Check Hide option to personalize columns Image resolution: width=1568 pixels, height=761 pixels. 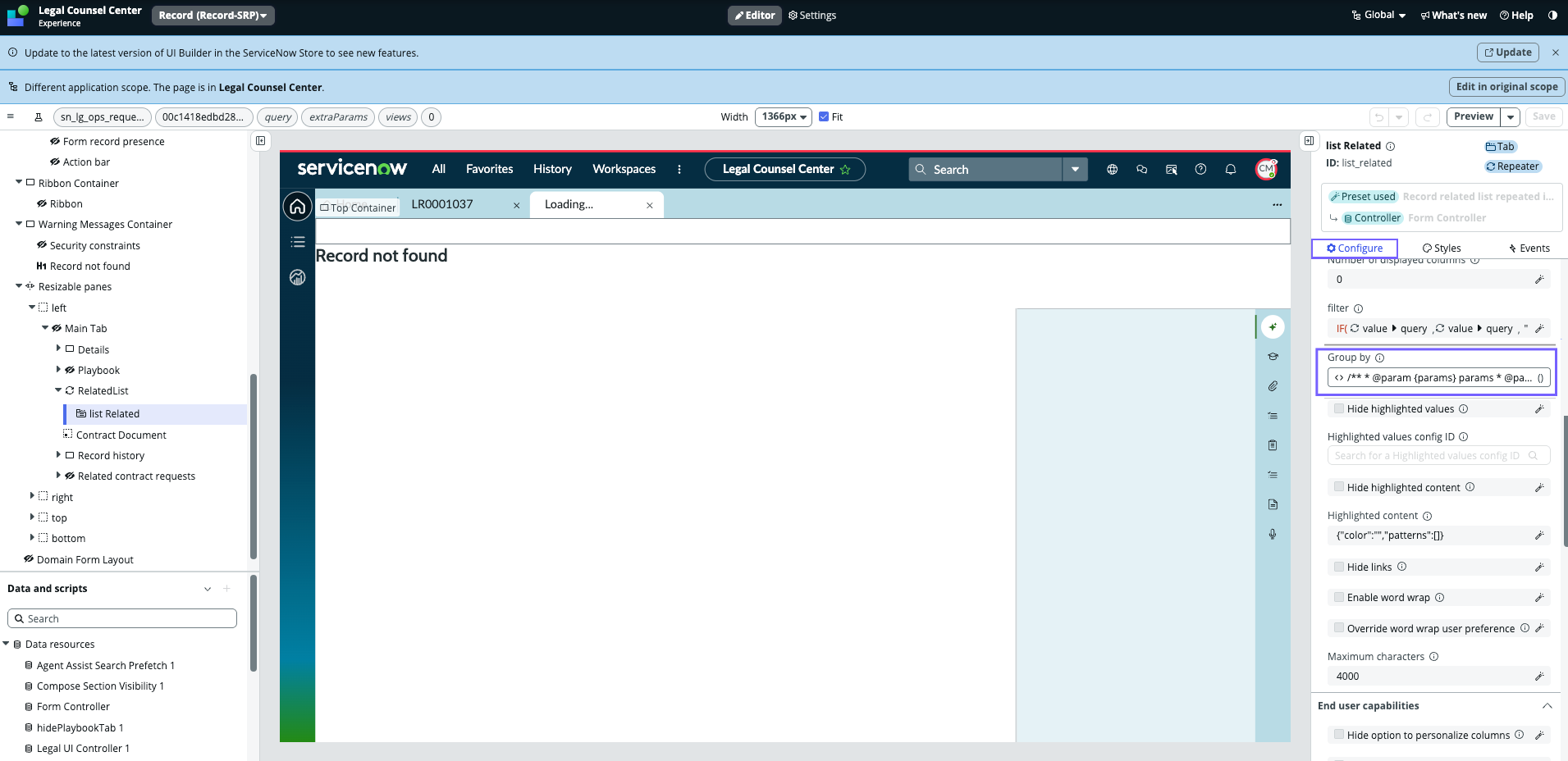pos(1339,735)
